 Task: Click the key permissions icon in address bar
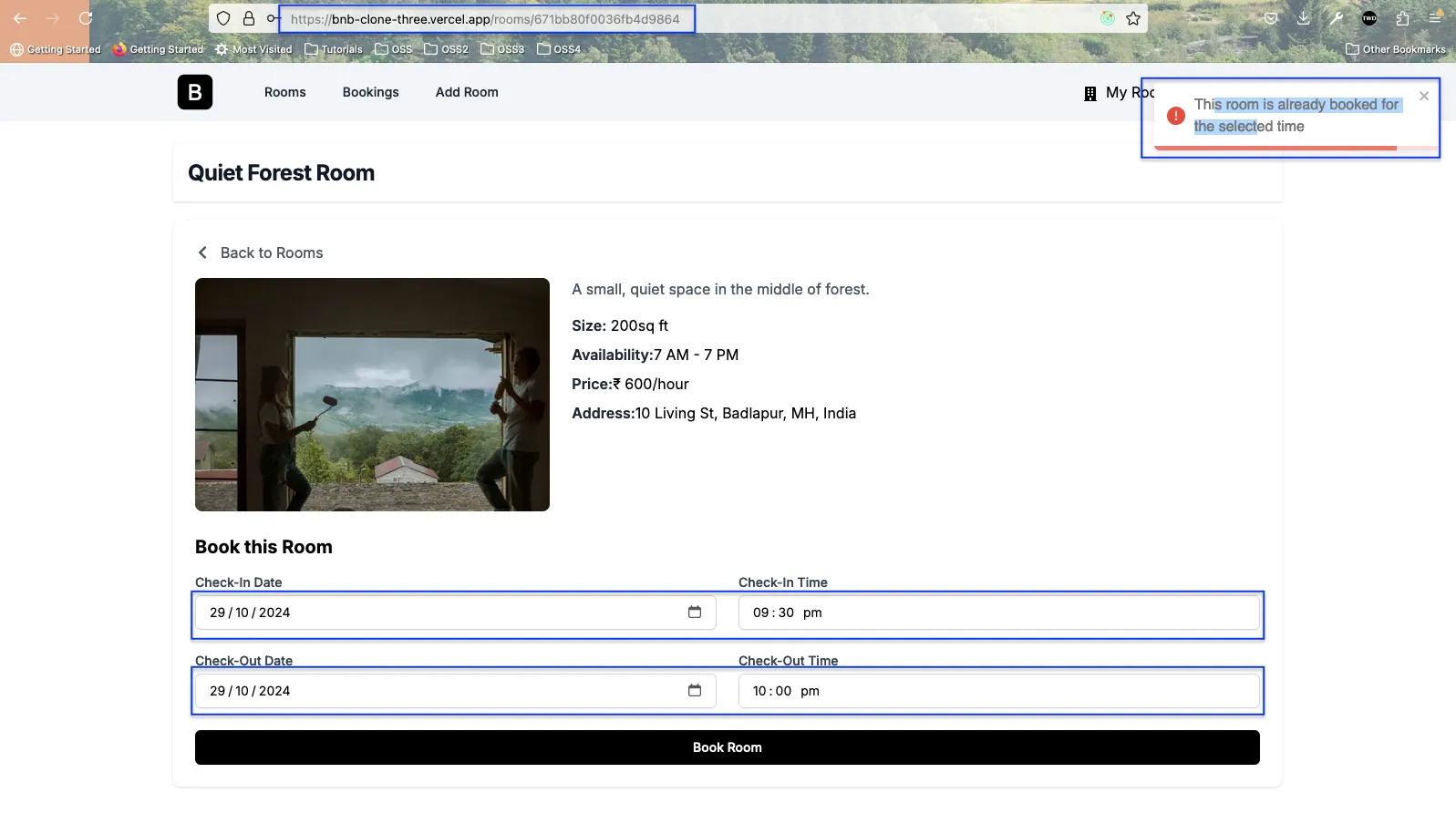coord(273,18)
